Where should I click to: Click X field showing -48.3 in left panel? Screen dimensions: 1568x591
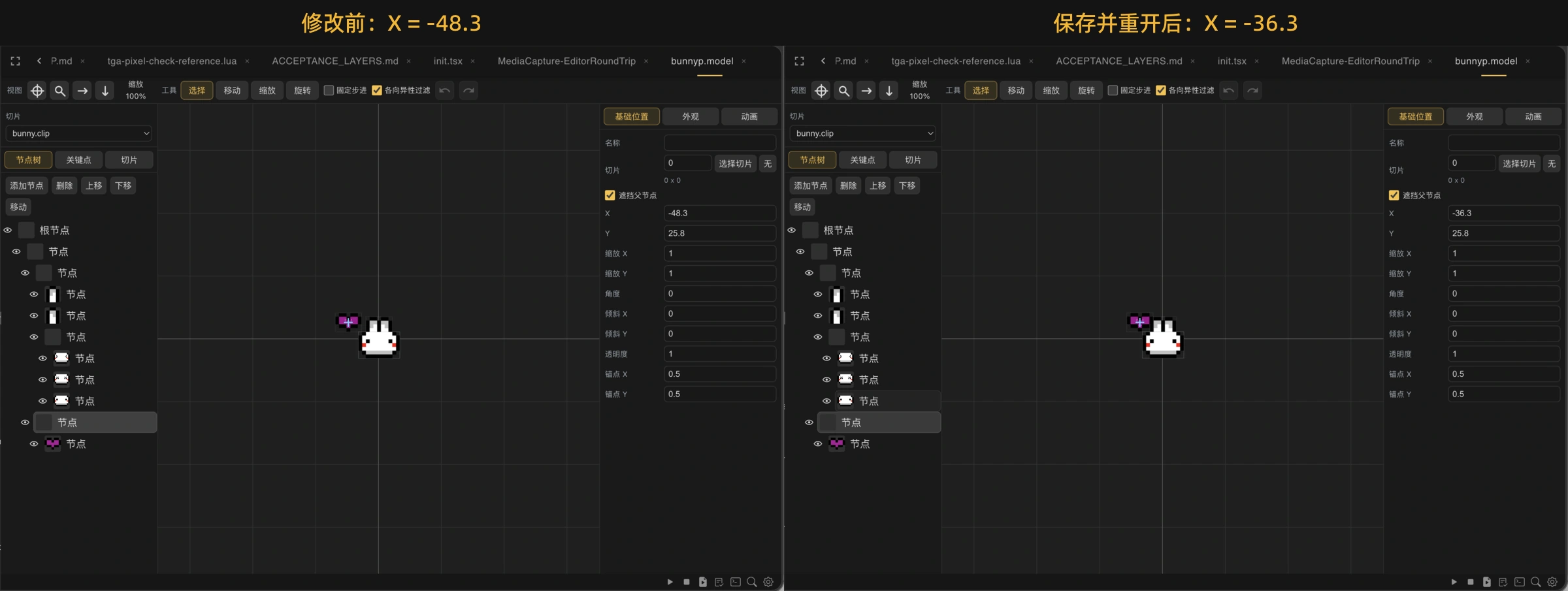[x=720, y=213]
